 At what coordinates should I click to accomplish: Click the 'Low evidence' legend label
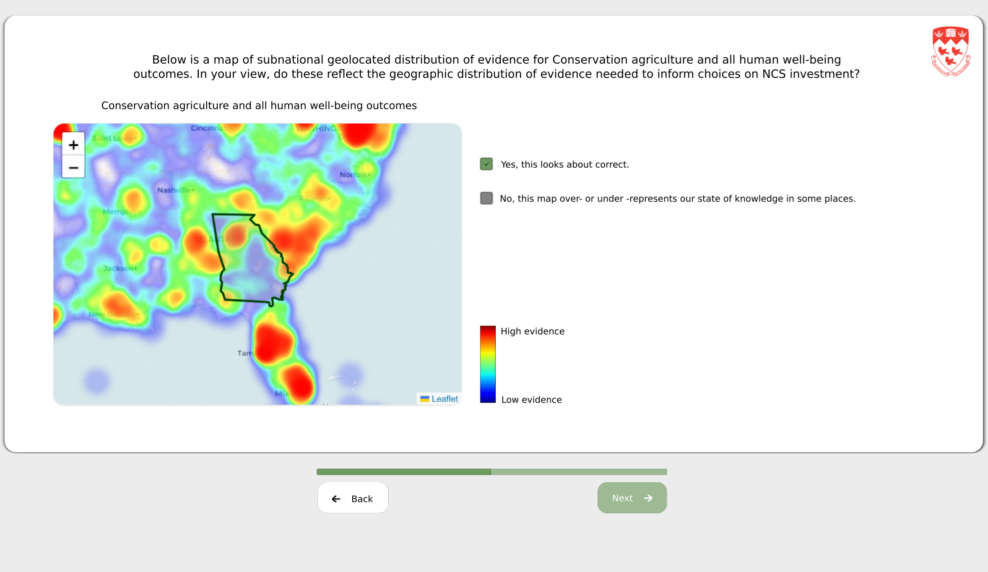[531, 400]
